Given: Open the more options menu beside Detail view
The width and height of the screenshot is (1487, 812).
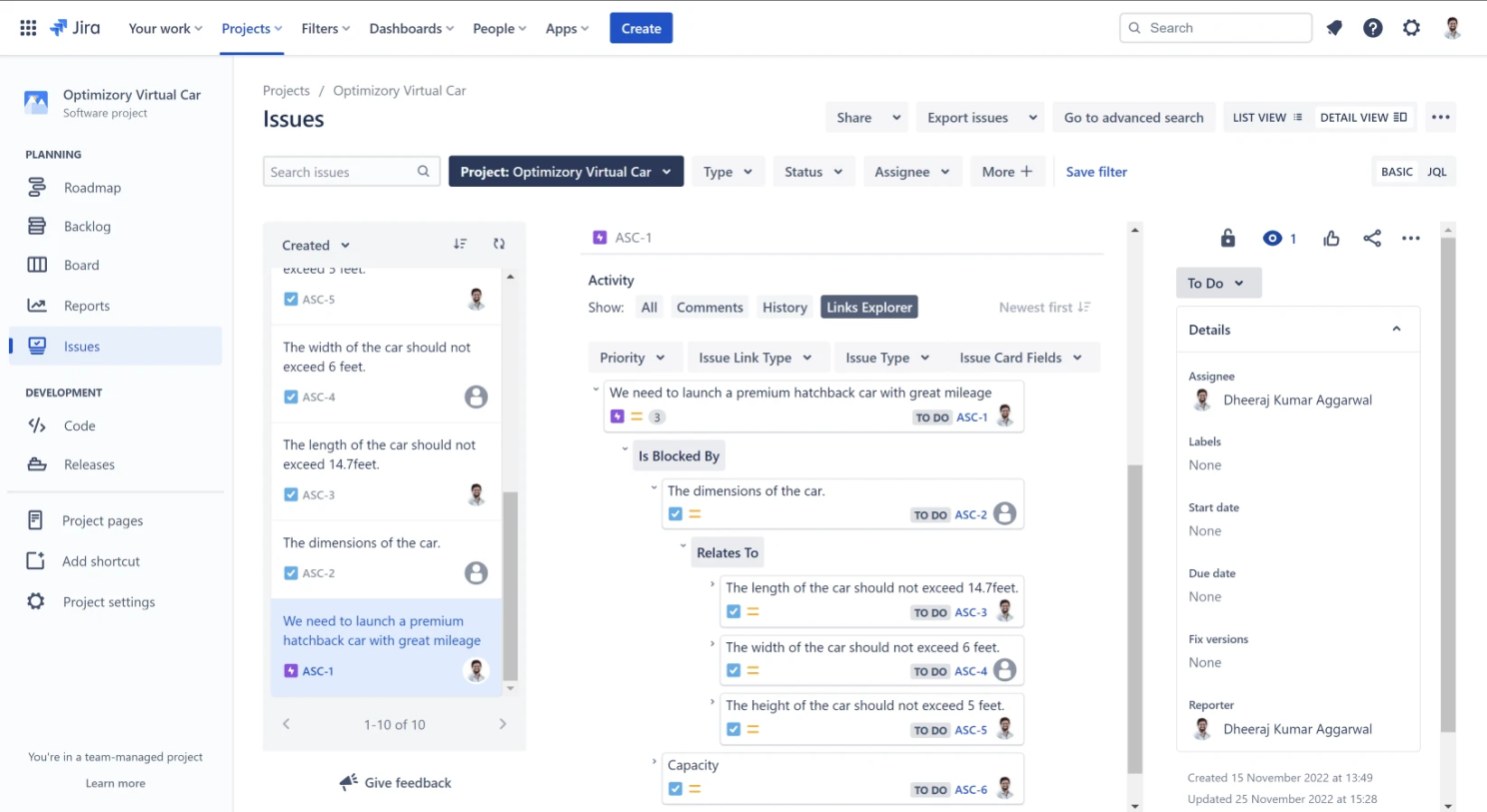Looking at the screenshot, I should 1440,118.
